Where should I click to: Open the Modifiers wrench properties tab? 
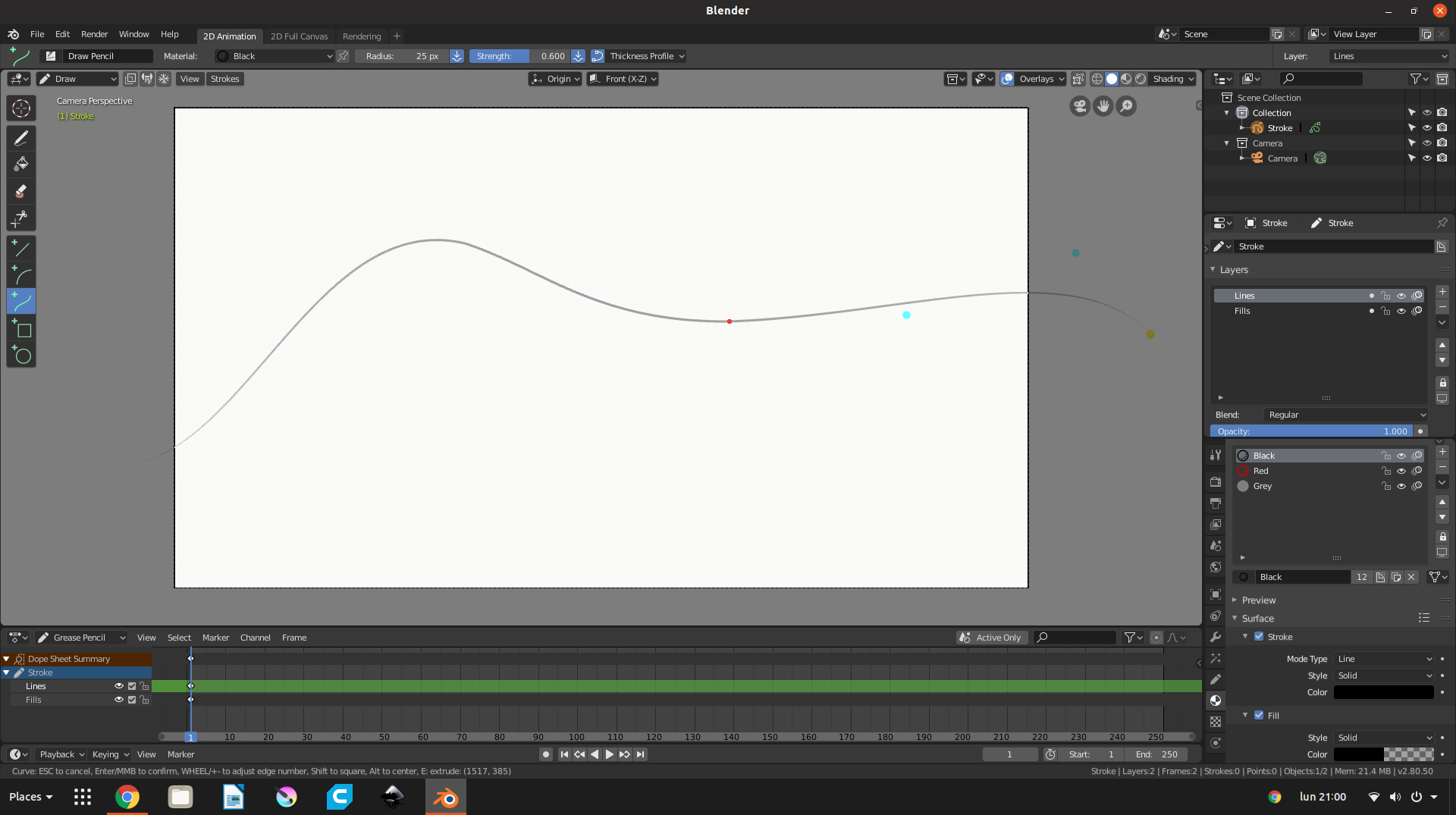1216,637
